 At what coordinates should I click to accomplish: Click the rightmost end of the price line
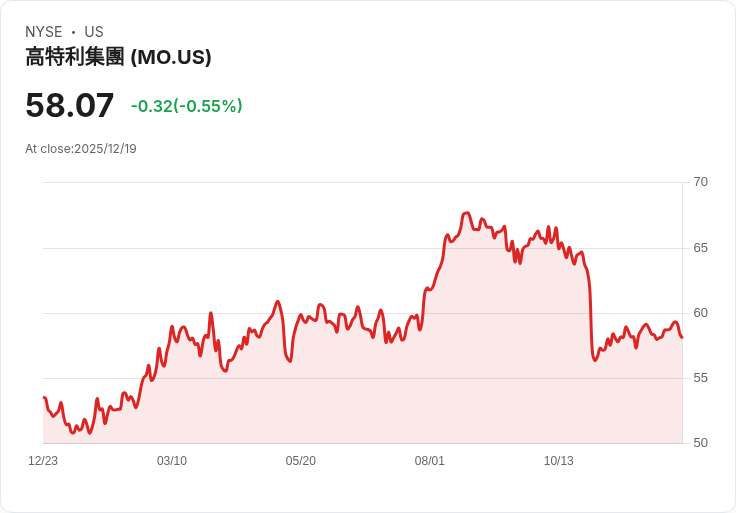682,337
